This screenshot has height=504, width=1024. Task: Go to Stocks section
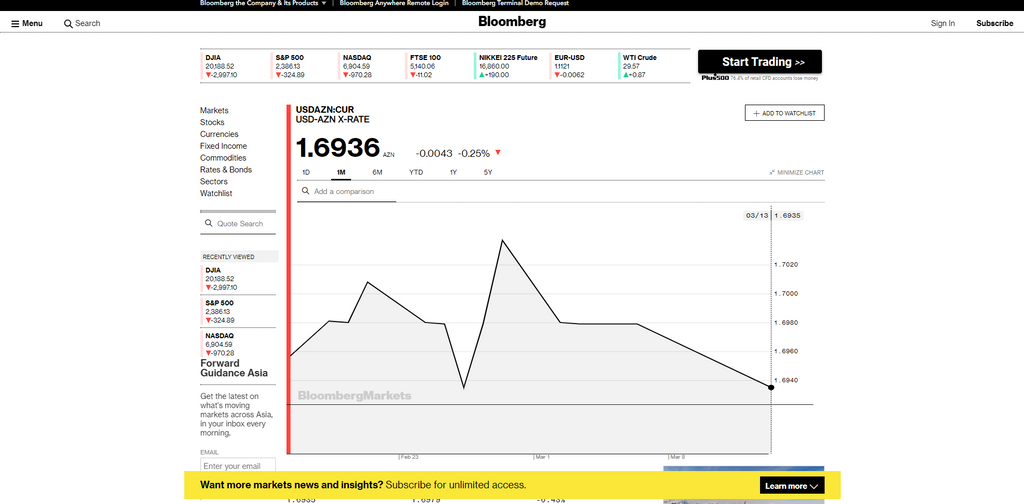coord(212,122)
